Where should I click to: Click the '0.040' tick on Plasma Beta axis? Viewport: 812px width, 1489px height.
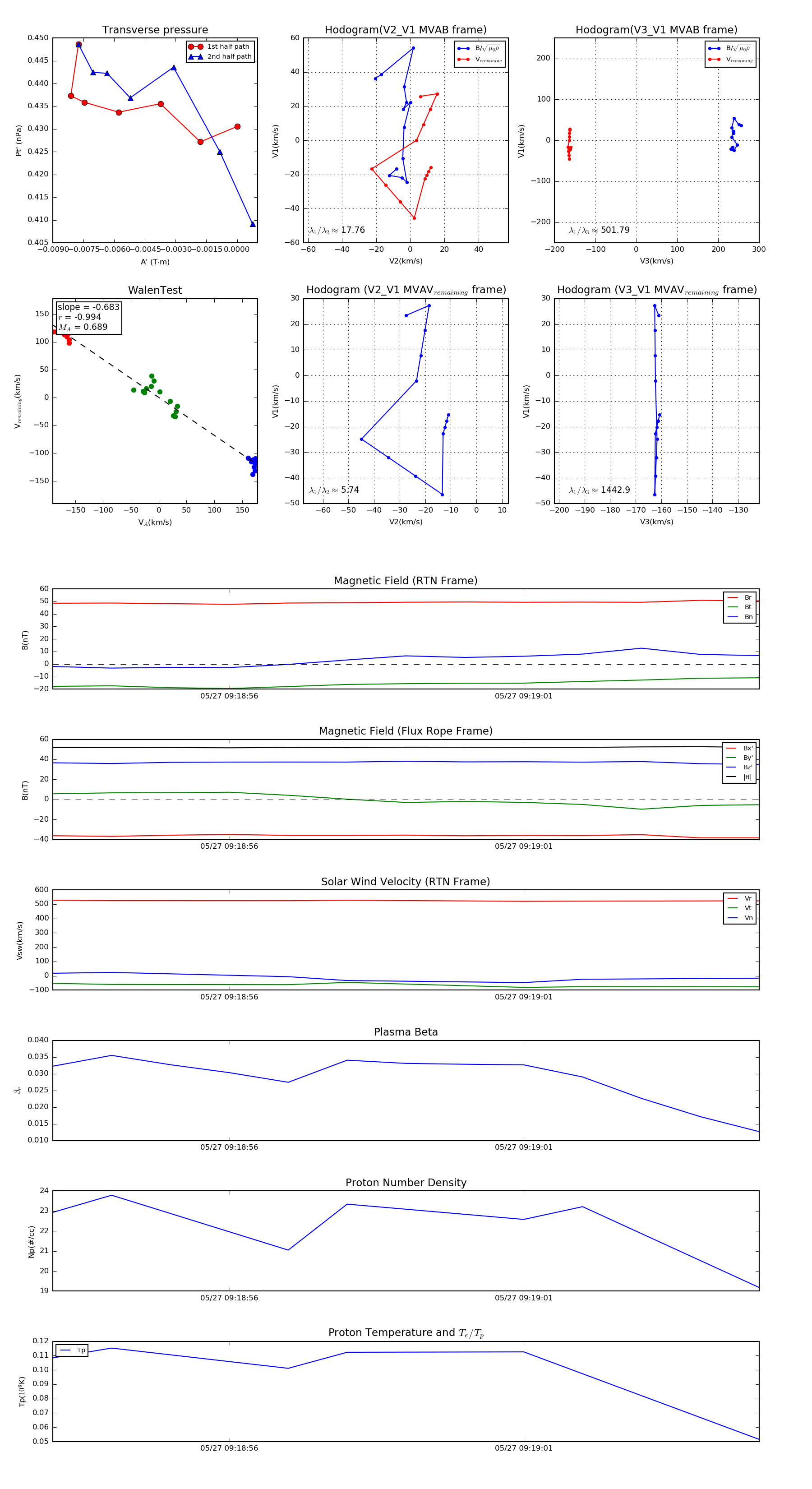pyautogui.click(x=38, y=1040)
